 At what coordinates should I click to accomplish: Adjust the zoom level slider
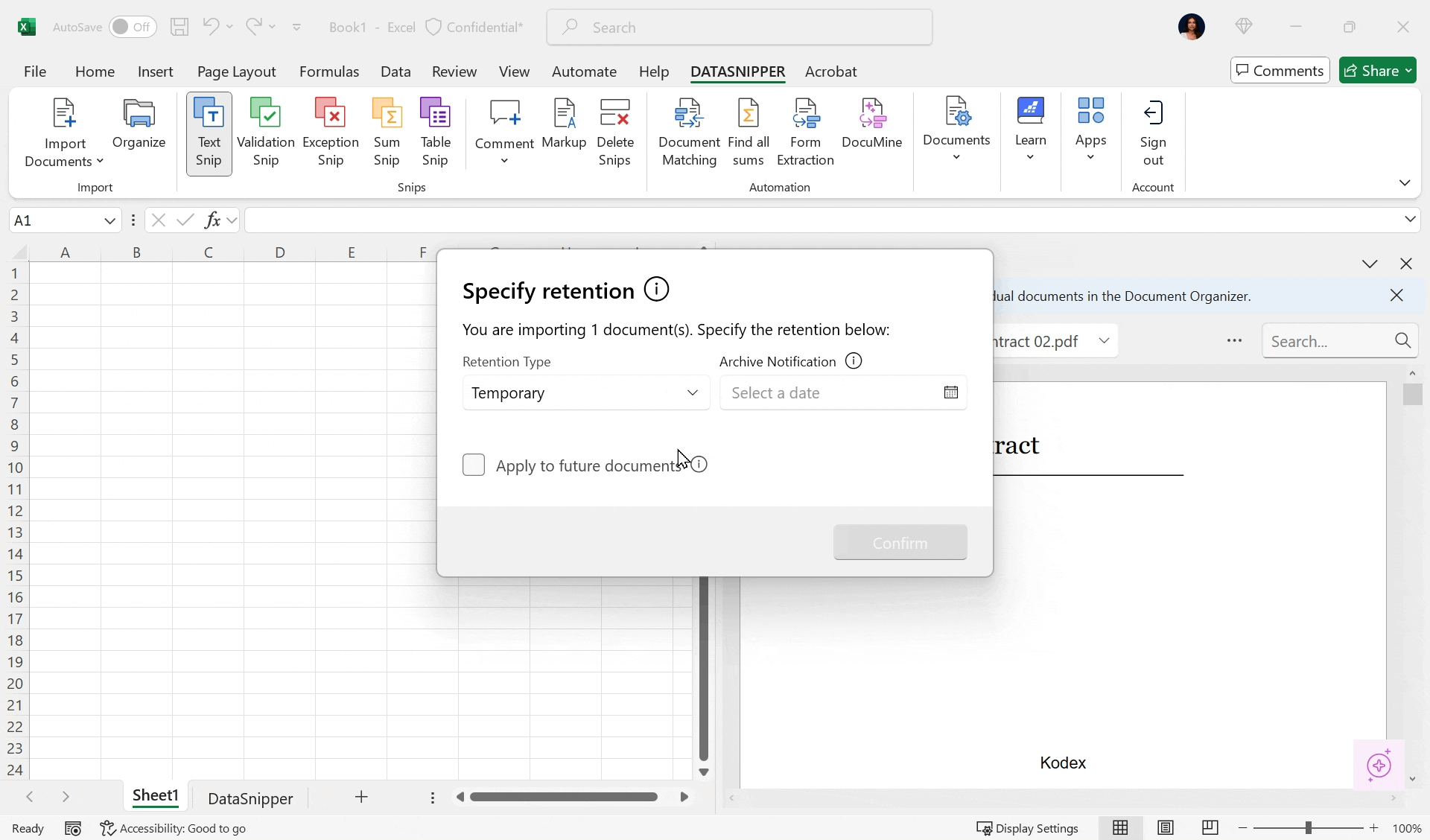[x=1308, y=828]
